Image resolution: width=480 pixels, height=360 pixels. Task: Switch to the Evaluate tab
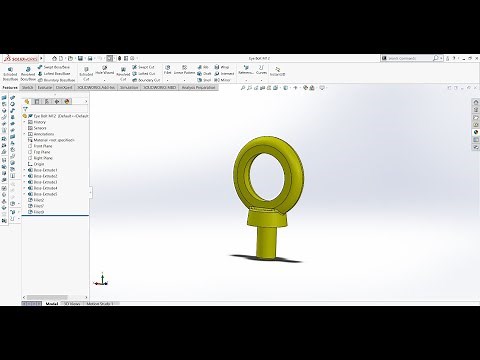[45, 87]
